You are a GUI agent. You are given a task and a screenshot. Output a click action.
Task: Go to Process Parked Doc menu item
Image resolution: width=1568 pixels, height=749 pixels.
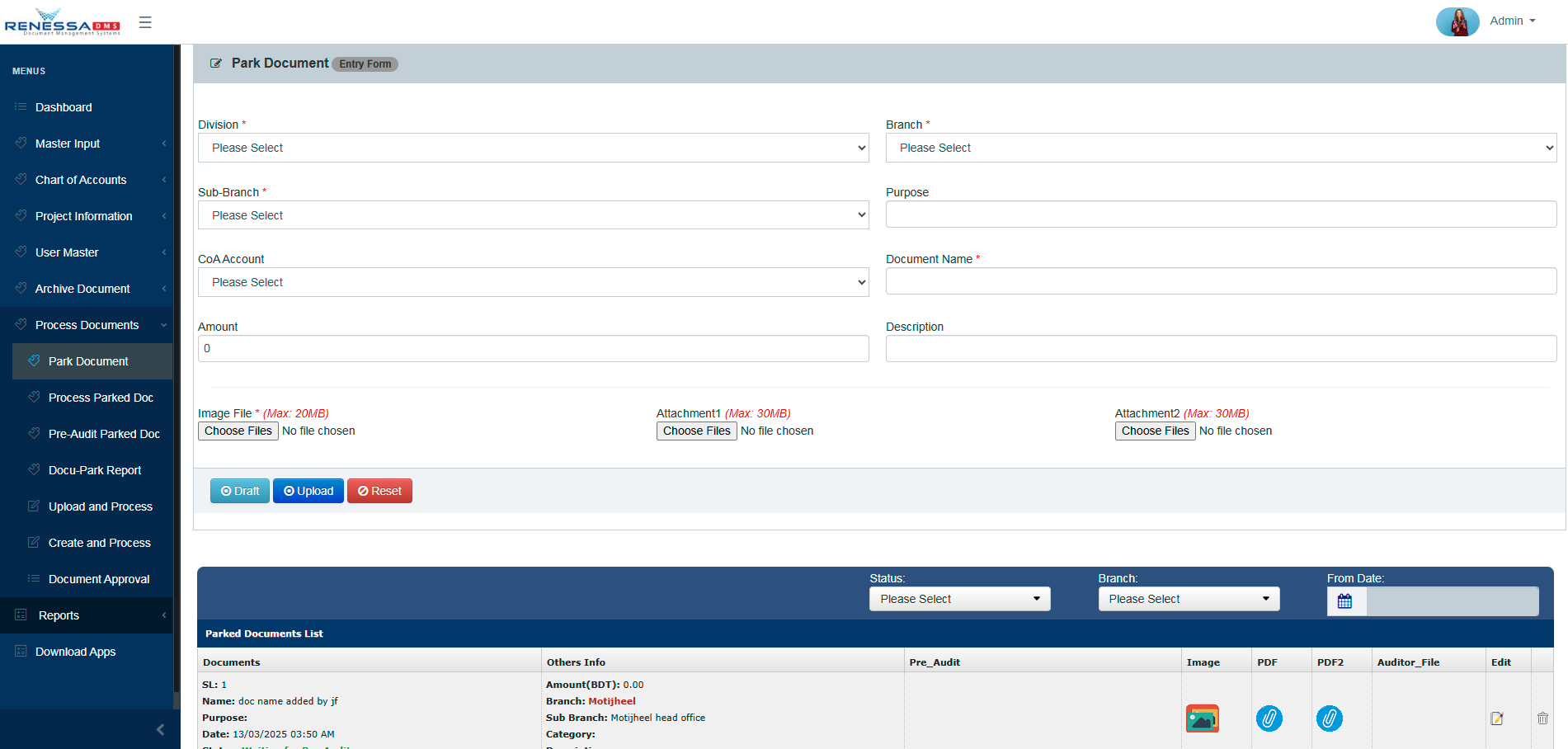(101, 398)
